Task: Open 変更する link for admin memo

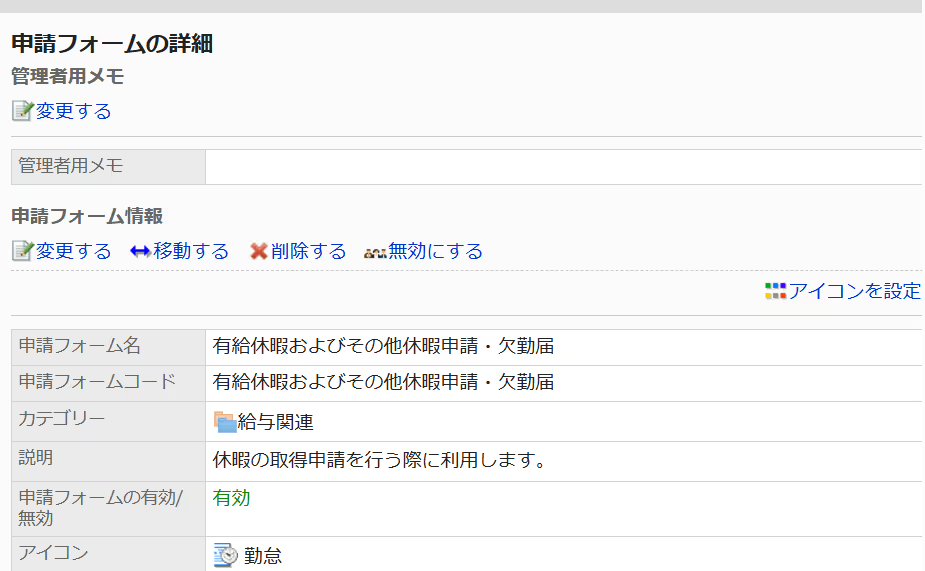Action: (73, 111)
